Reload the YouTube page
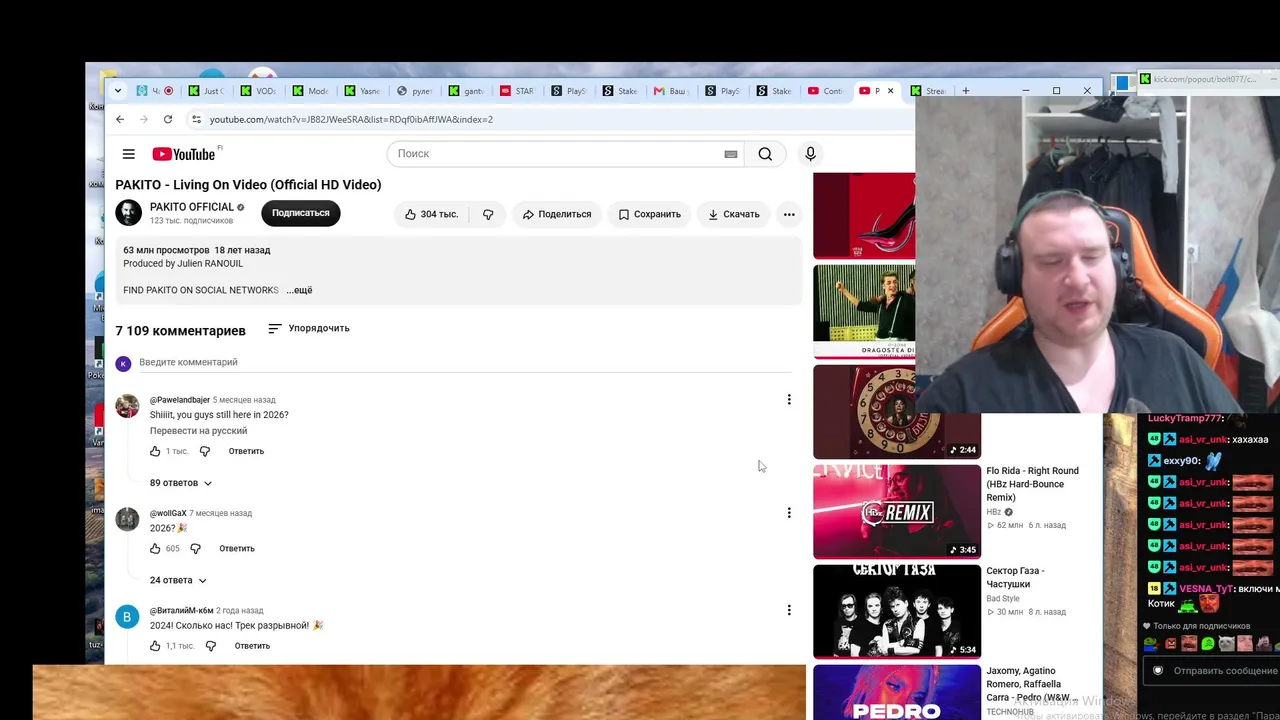 (168, 119)
